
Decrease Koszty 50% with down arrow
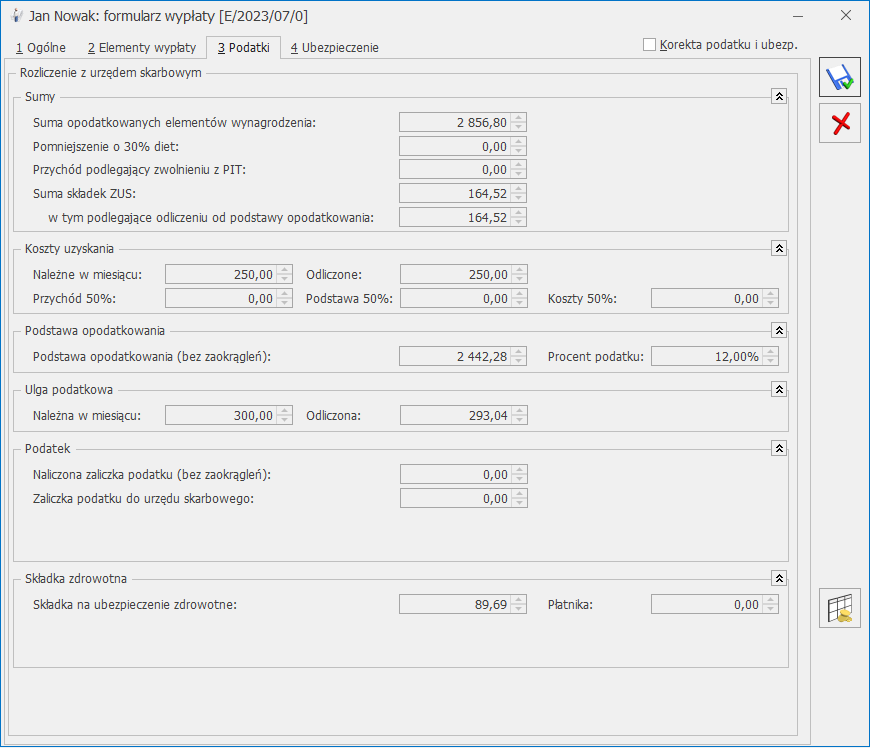[x=771, y=304]
